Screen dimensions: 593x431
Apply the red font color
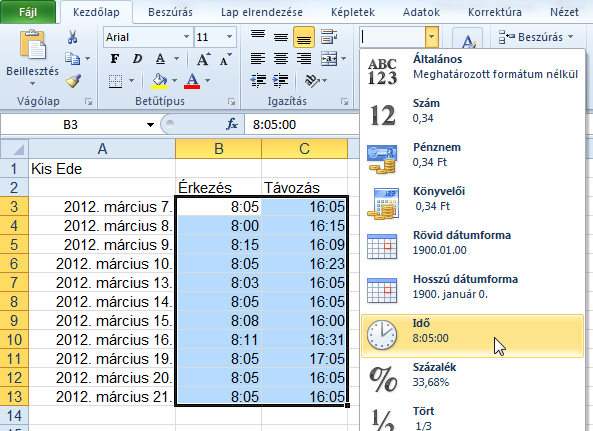[192, 81]
